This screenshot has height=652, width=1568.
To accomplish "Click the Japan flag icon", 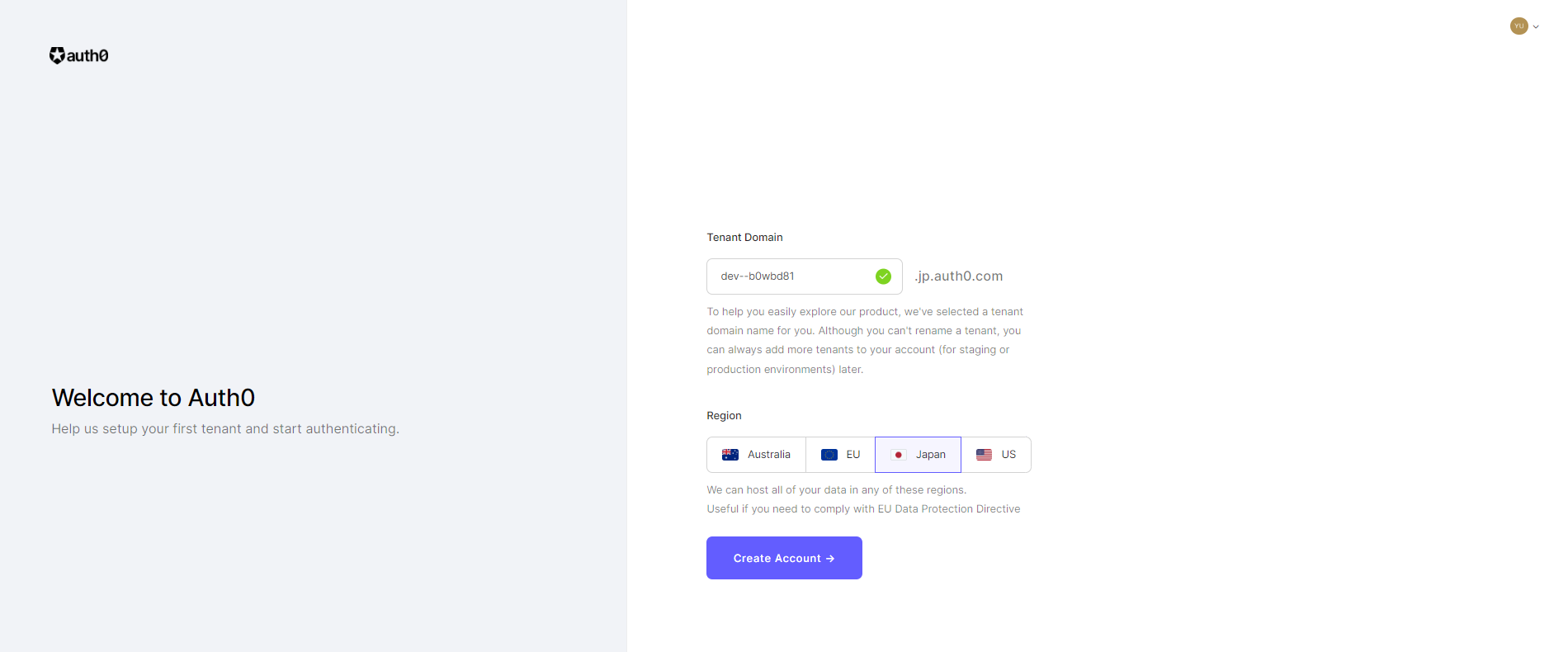I will [x=899, y=455].
